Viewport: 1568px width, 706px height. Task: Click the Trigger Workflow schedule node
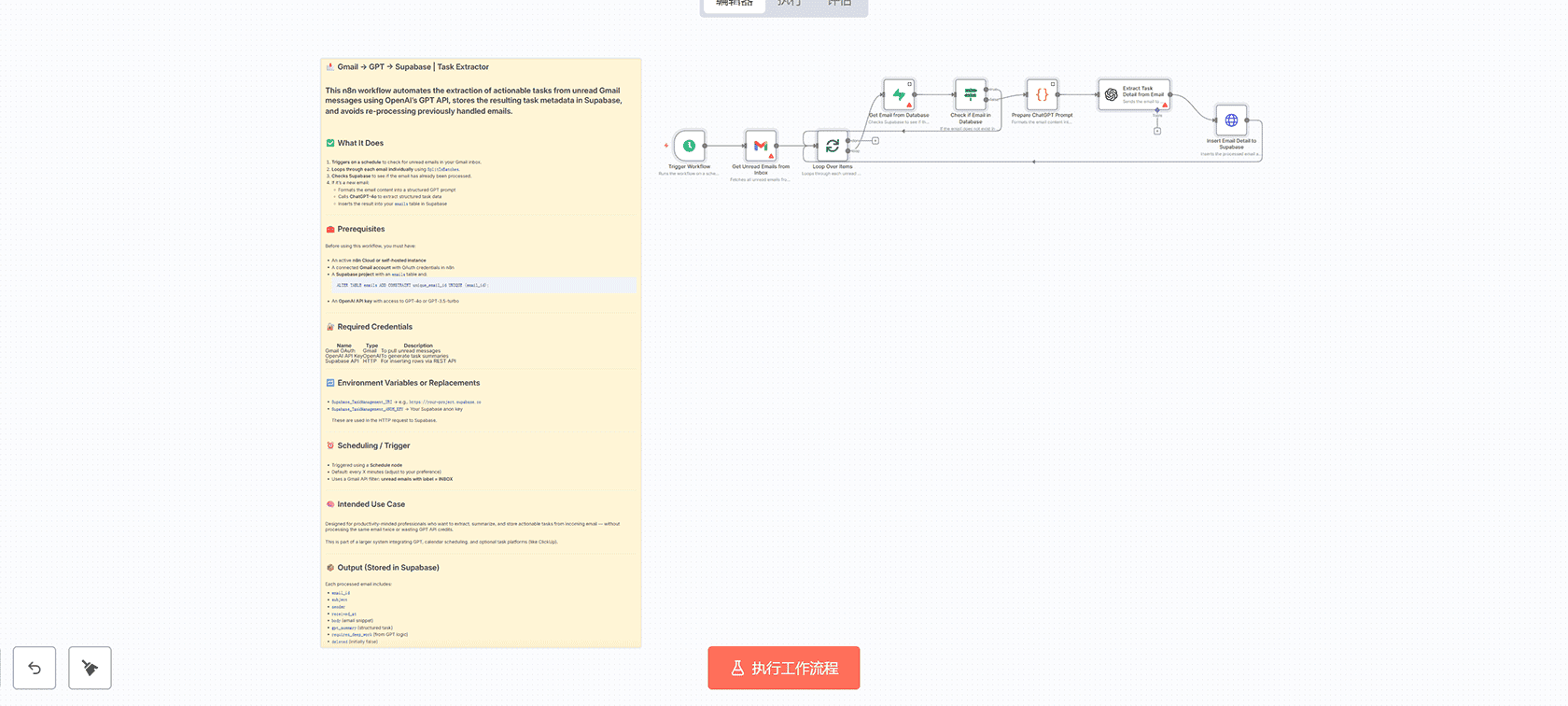tap(689, 146)
